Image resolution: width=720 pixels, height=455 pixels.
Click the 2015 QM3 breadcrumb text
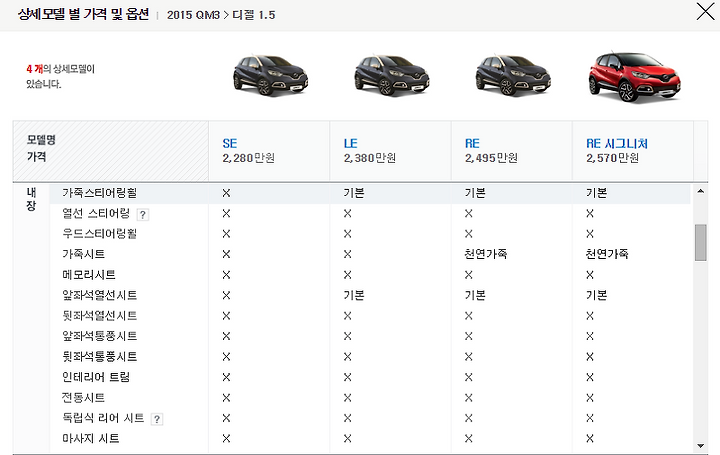pos(193,15)
